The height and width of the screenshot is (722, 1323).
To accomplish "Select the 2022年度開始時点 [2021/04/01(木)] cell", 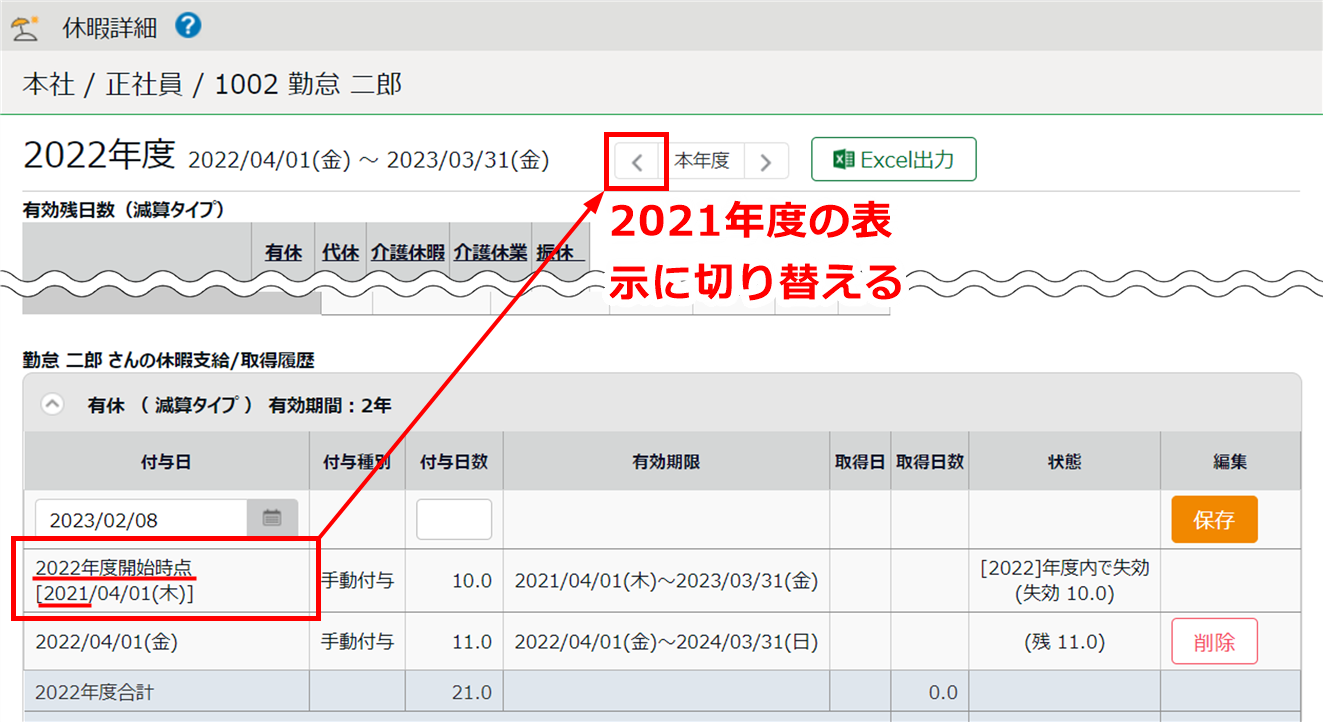I will point(167,580).
